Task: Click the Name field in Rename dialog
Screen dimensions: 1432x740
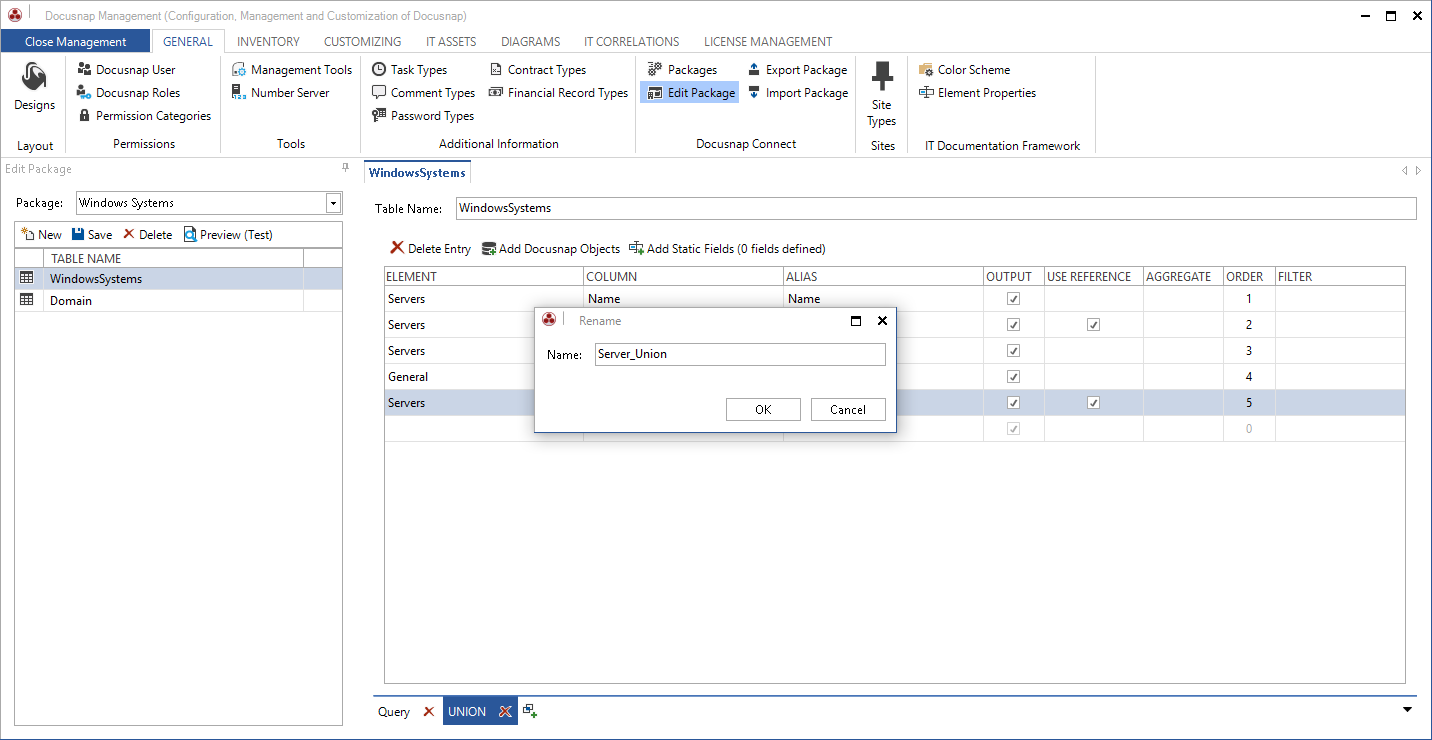Action: click(x=740, y=354)
